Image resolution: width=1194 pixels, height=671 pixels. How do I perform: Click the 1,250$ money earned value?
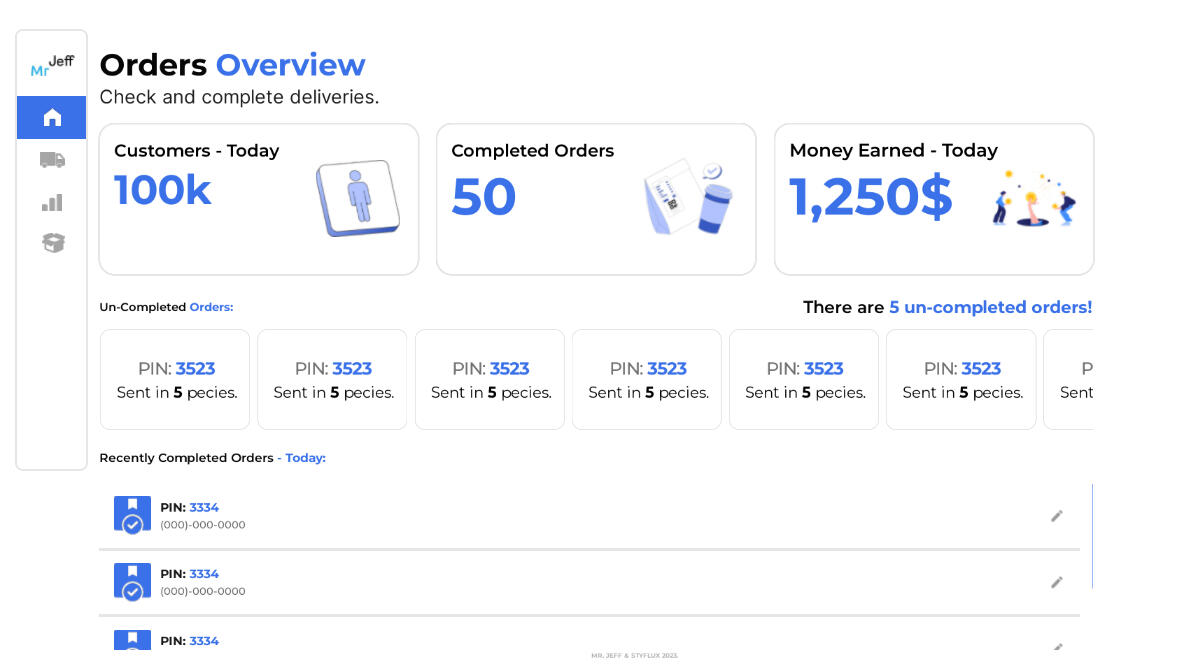pyautogui.click(x=870, y=197)
